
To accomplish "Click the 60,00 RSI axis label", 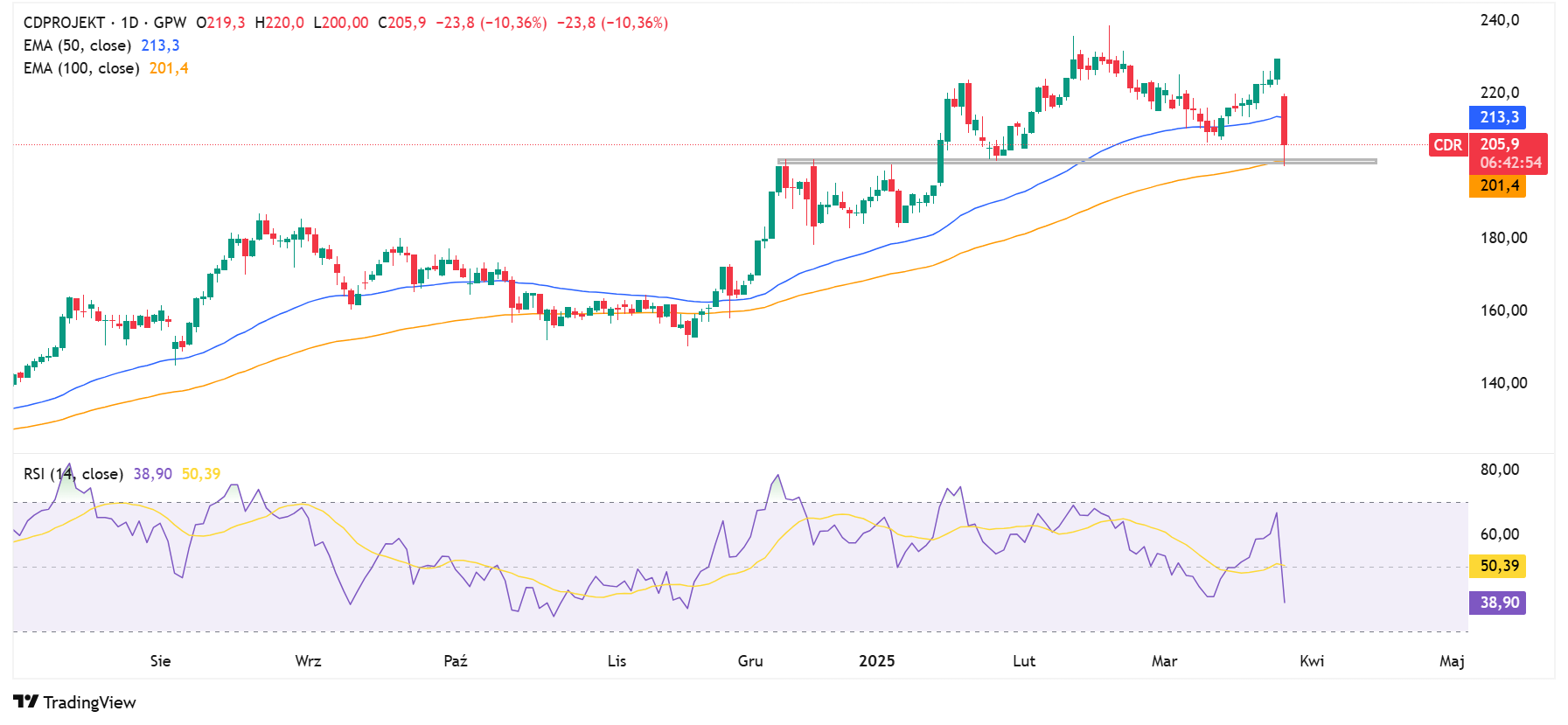I will [1500, 534].
